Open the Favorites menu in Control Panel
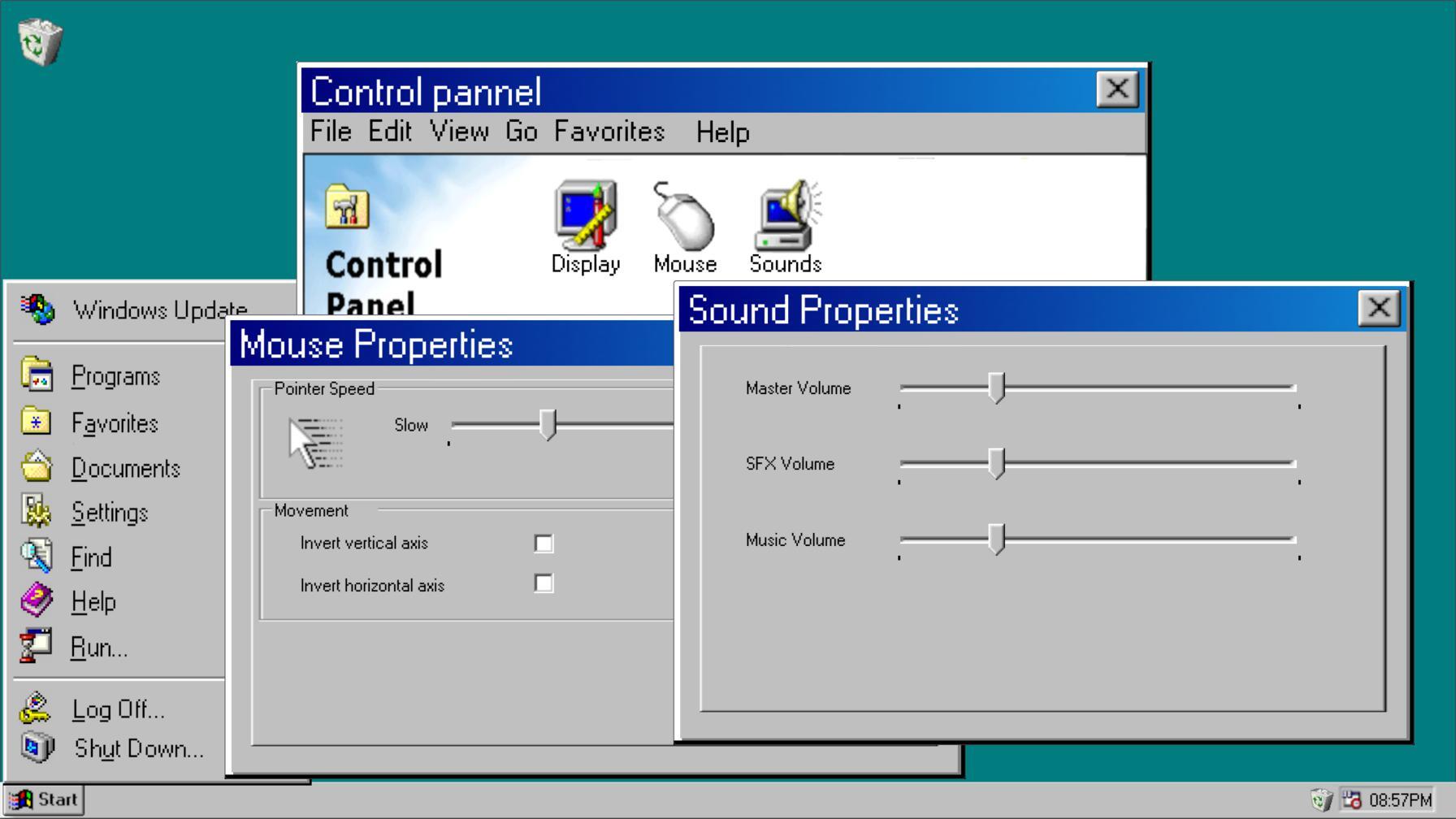Image resolution: width=1456 pixels, height=819 pixels. pyautogui.click(x=609, y=132)
